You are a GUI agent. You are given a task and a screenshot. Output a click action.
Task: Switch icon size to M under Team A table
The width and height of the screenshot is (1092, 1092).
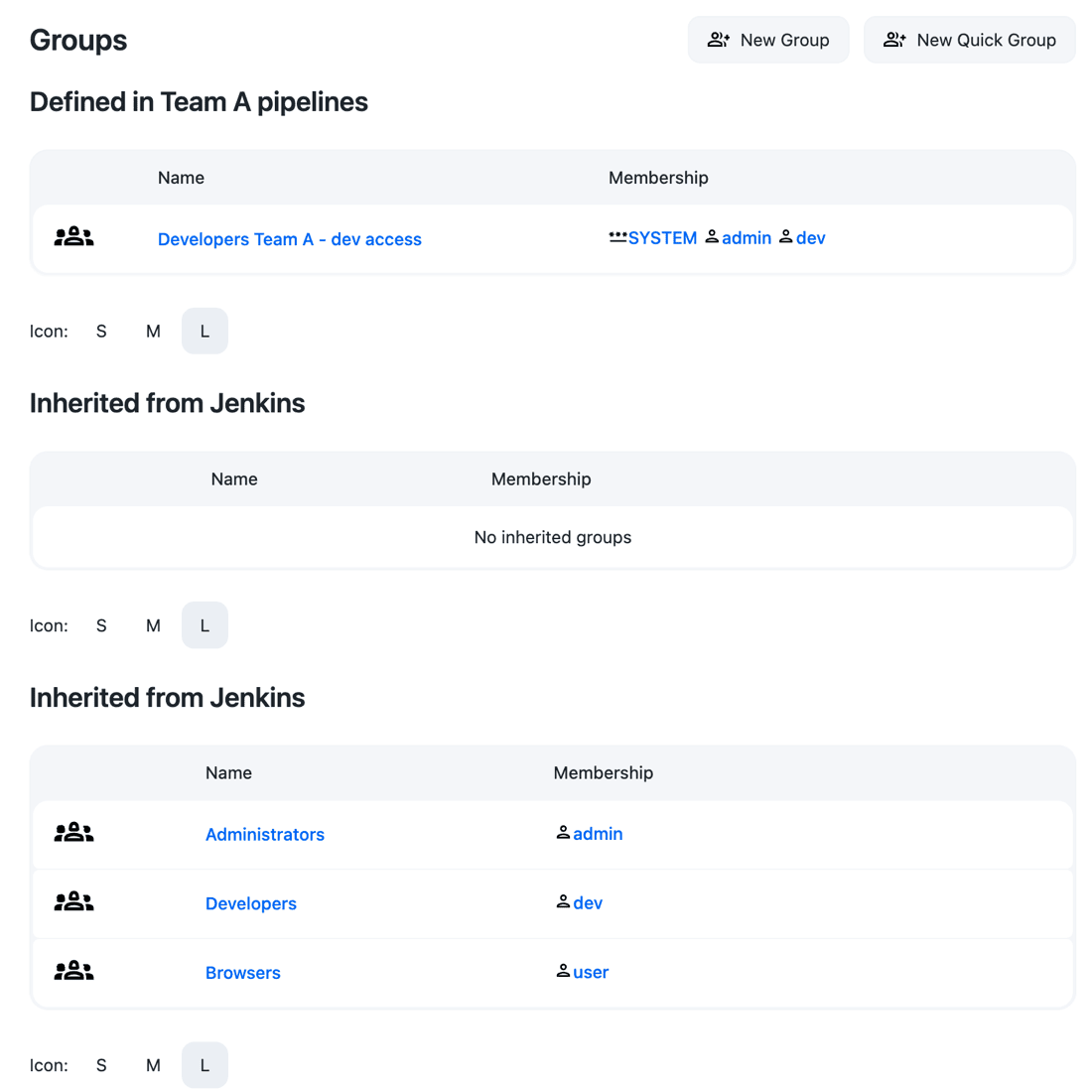(153, 332)
